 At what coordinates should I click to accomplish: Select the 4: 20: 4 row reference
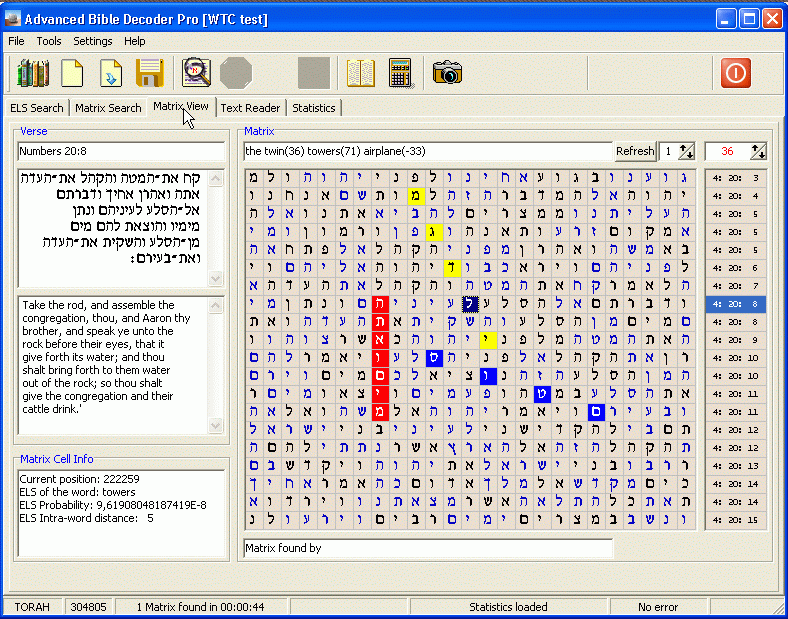736,196
